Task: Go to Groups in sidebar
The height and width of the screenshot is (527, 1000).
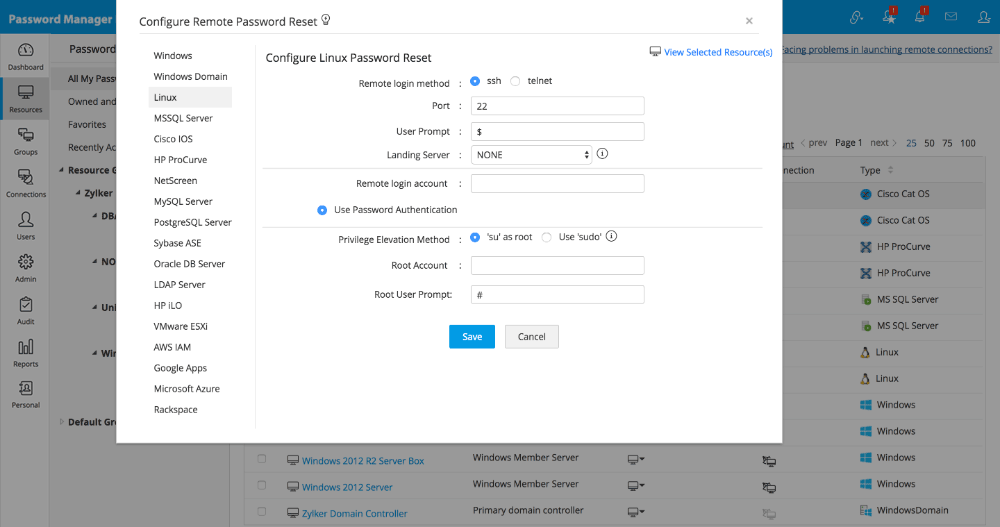Action: click(x=26, y=140)
